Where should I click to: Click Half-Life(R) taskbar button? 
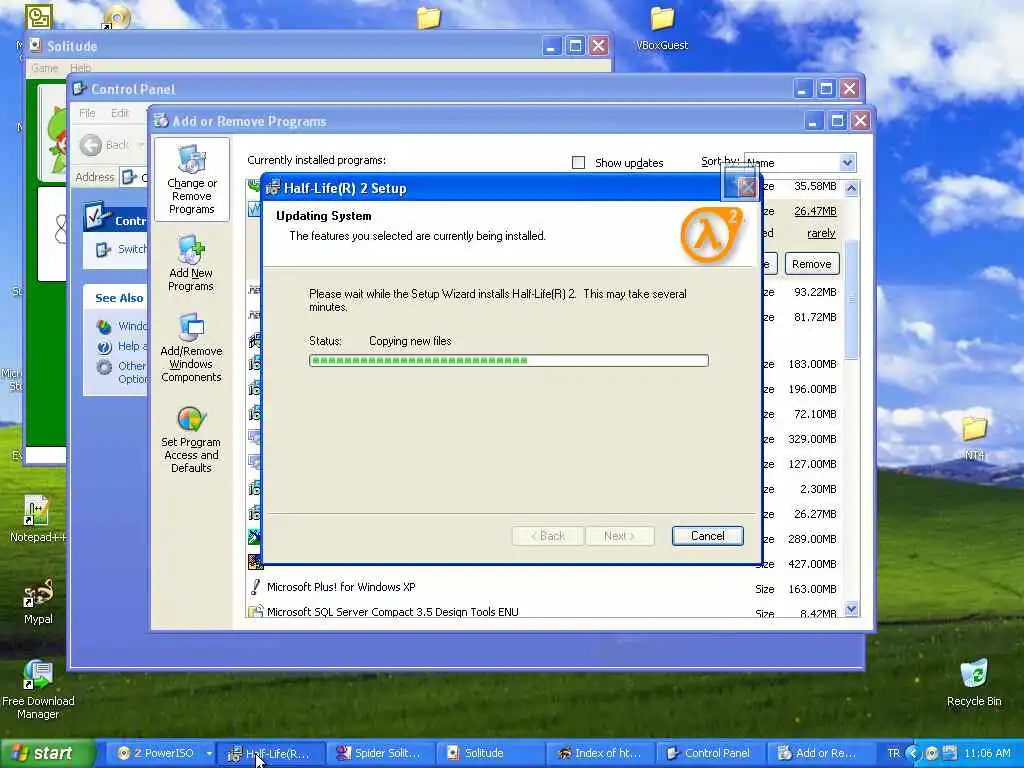[270, 753]
